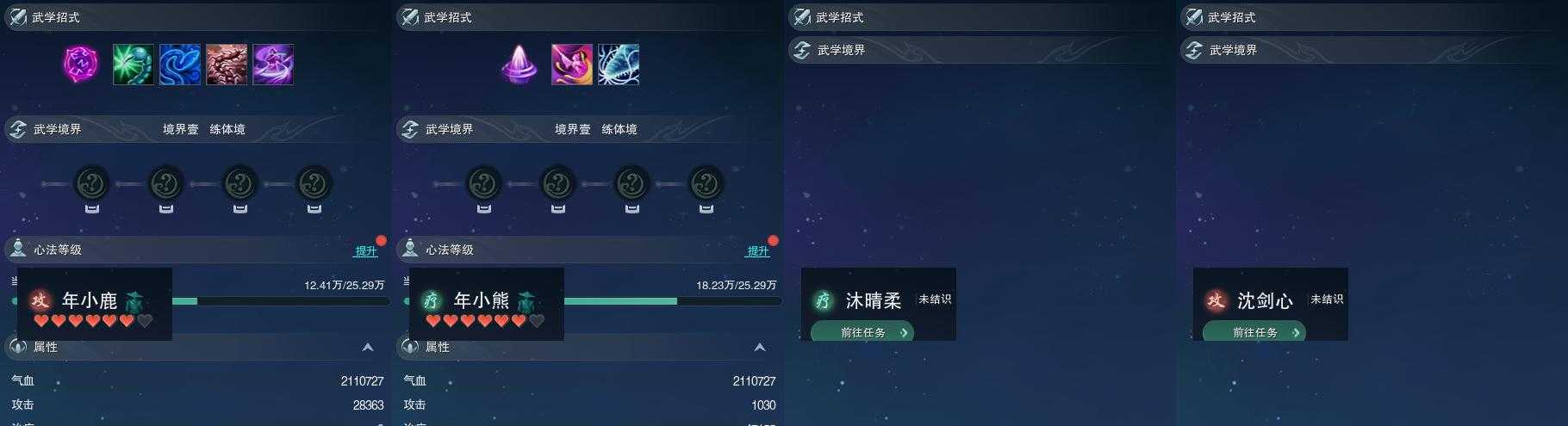Select the 年小鹿 character name card
This screenshot has height=426, width=1568.
[95, 304]
